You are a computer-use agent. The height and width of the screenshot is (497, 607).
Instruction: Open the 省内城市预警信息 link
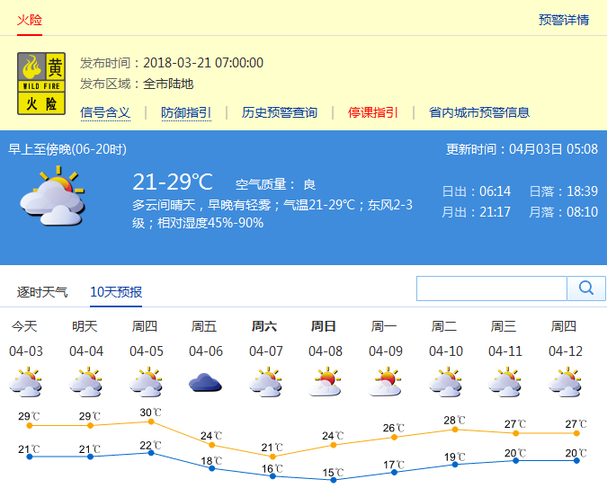point(479,112)
